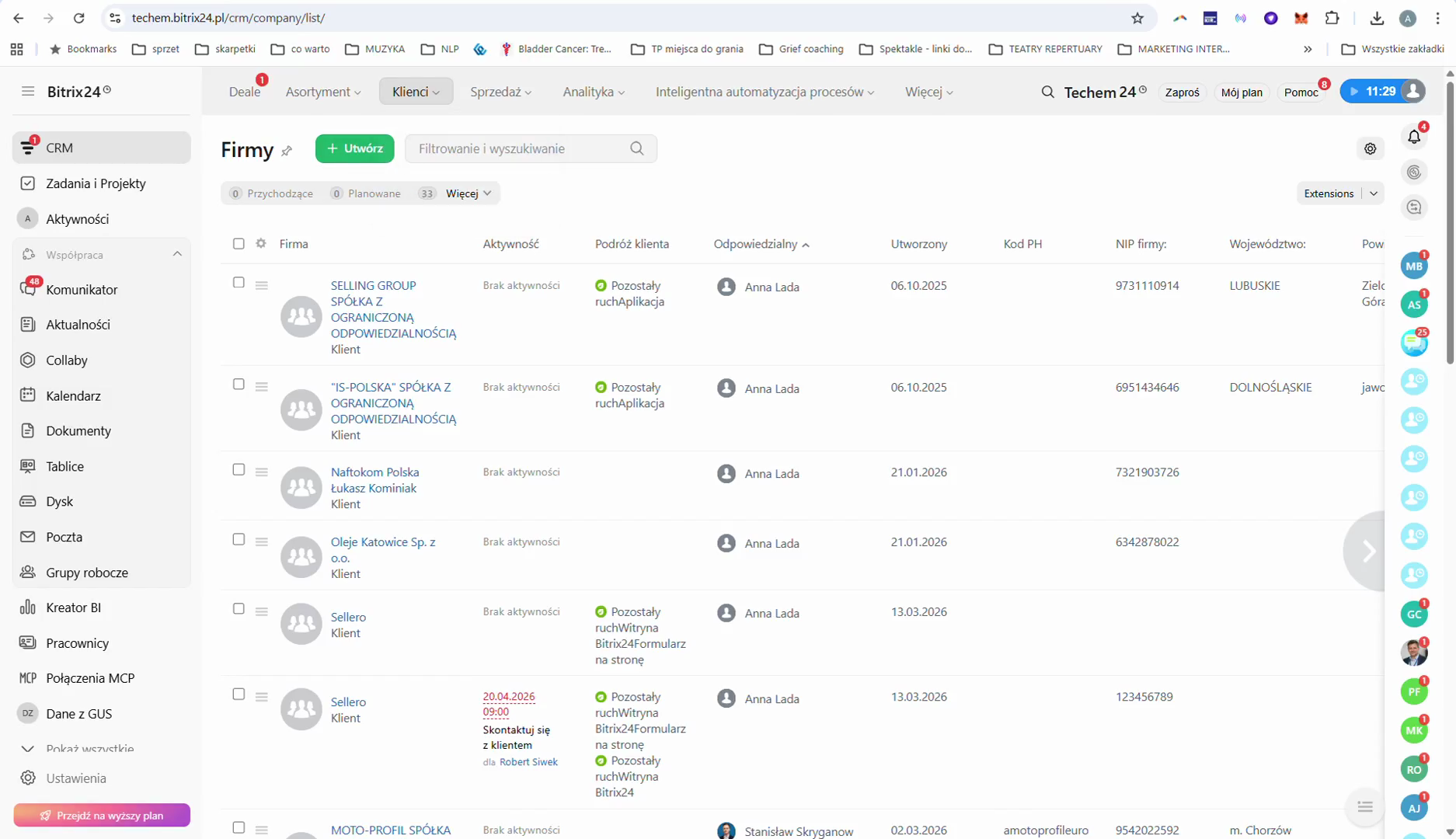The height and width of the screenshot is (839, 1456).
Task: Tick checkbox for MOTO-PROFIL row
Action: tap(239, 827)
